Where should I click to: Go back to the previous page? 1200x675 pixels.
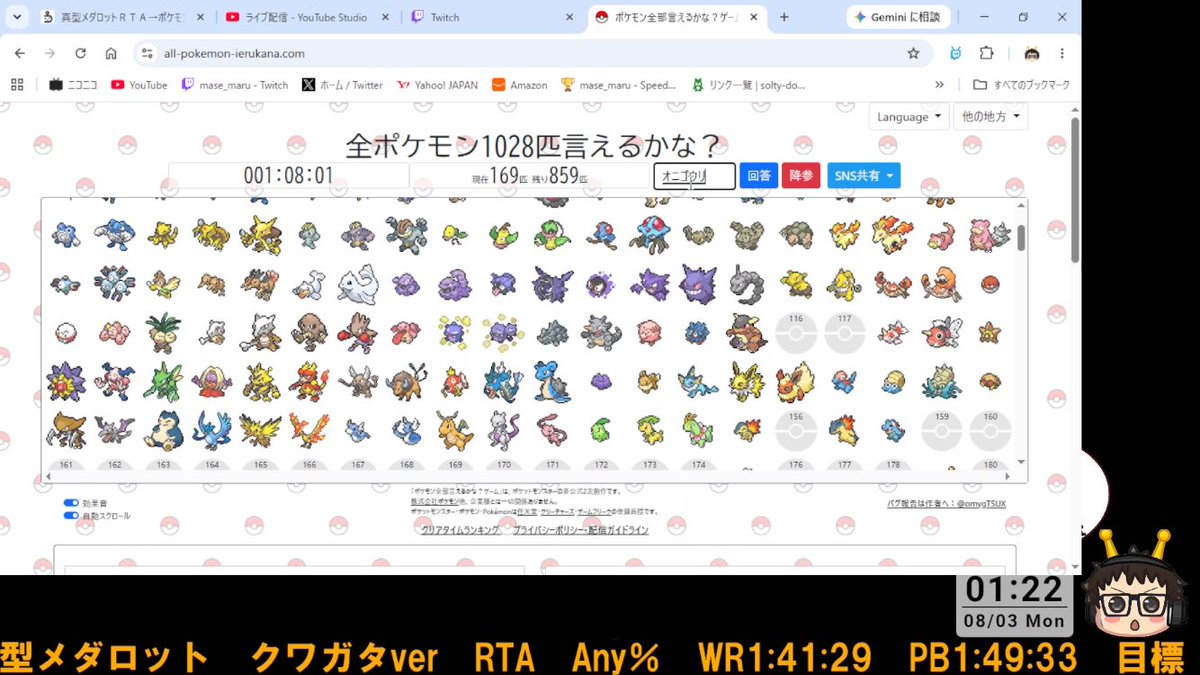coord(20,53)
